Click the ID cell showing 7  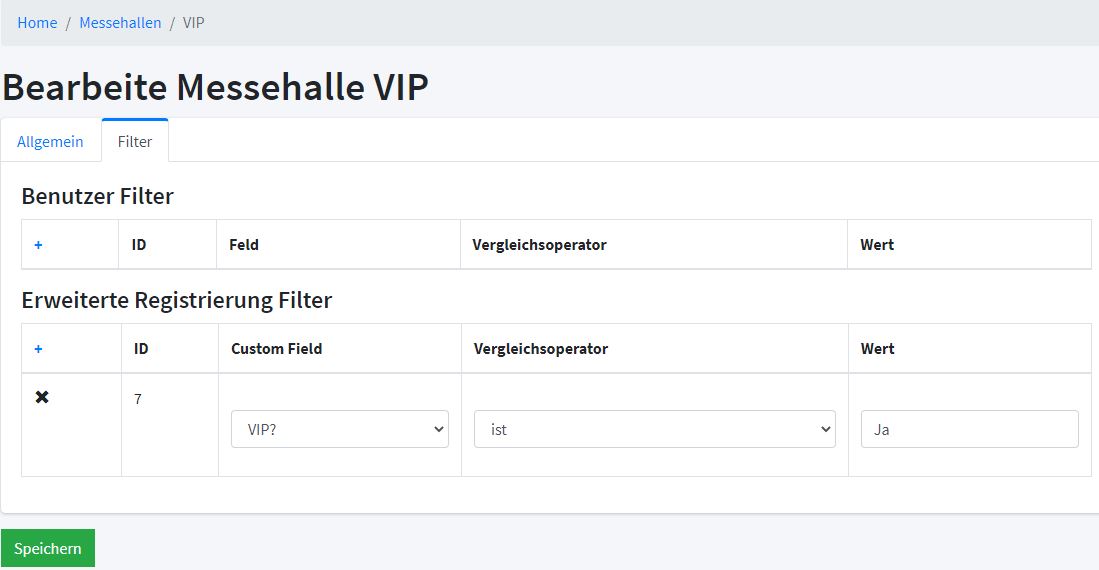click(138, 399)
